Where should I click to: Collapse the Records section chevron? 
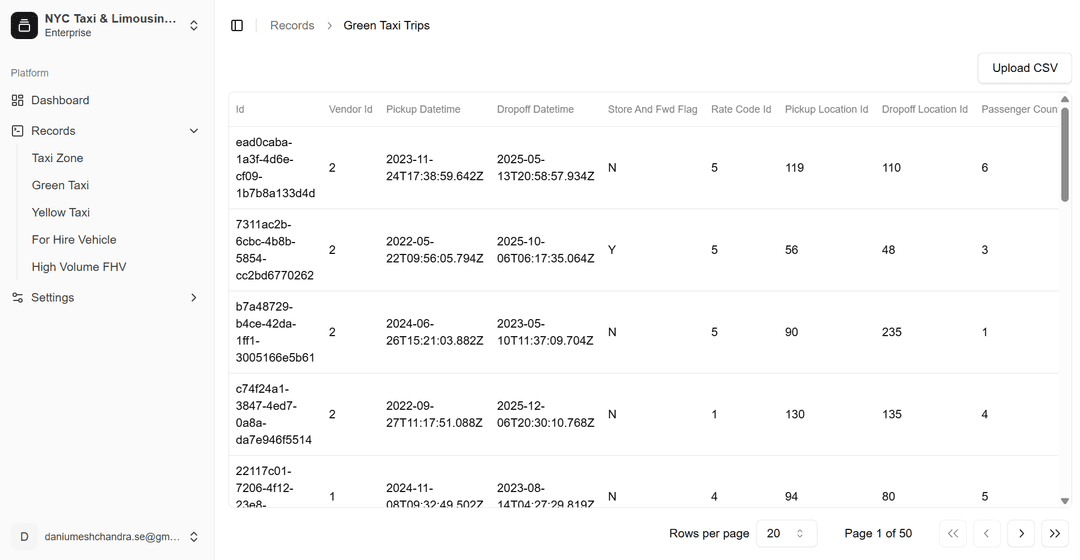click(194, 131)
